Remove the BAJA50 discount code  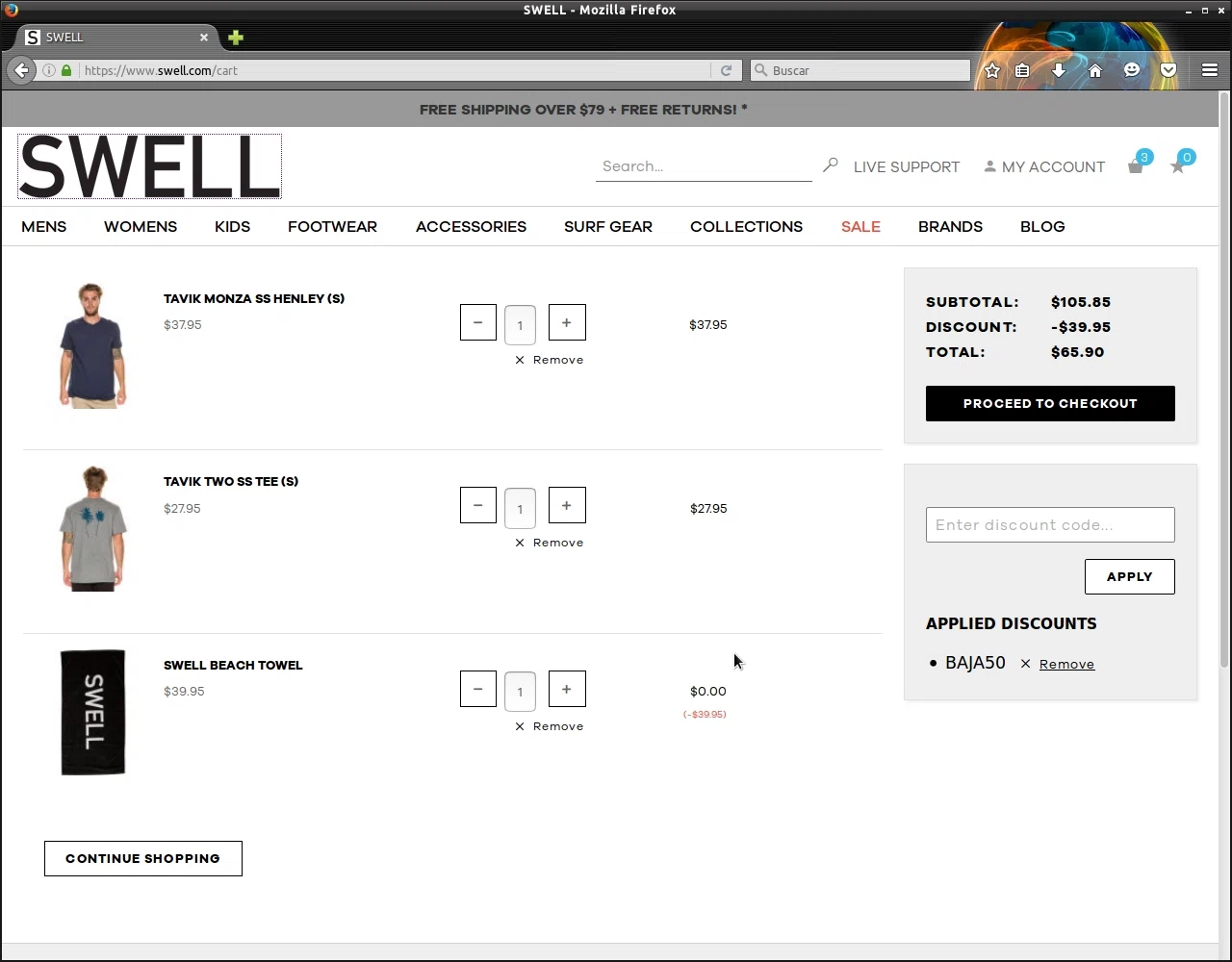1057,664
